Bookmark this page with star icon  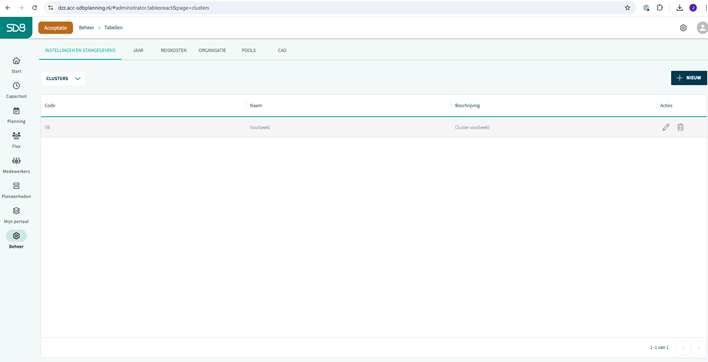pos(627,8)
